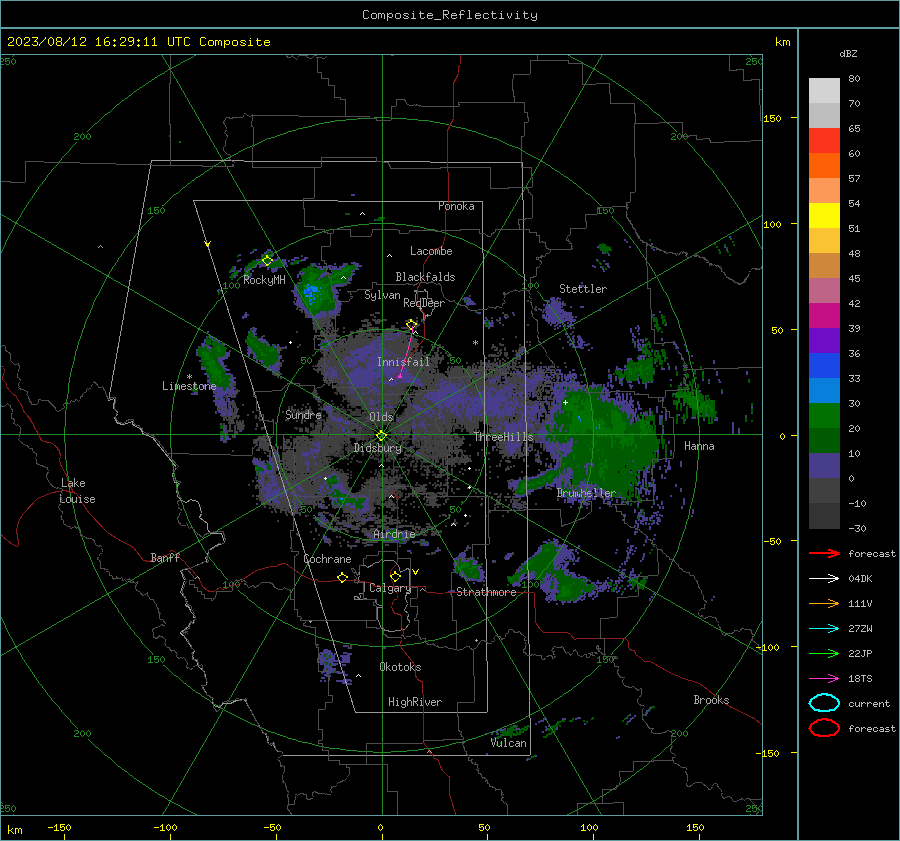Image resolution: width=900 pixels, height=841 pixels.
Task: Click the 10 dBZ indigo color swatch
Action: click(x=824, y=465)
